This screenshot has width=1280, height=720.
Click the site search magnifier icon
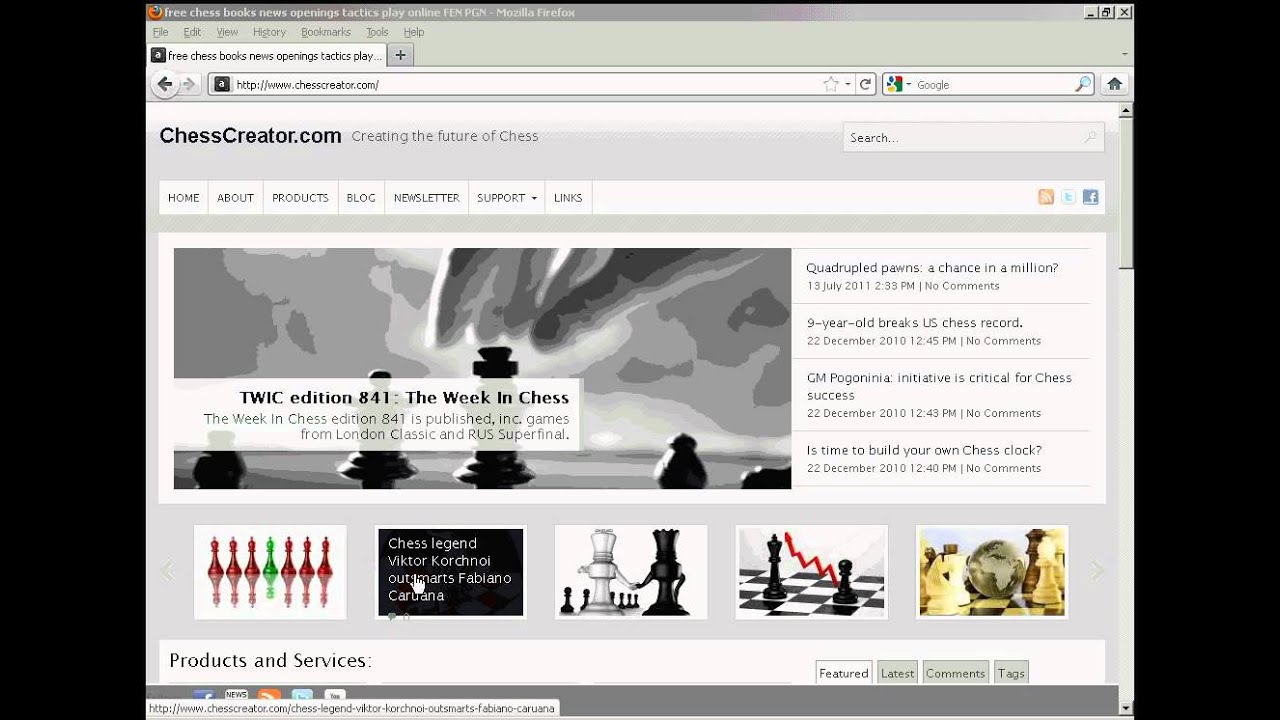(x=1090, y=138)
